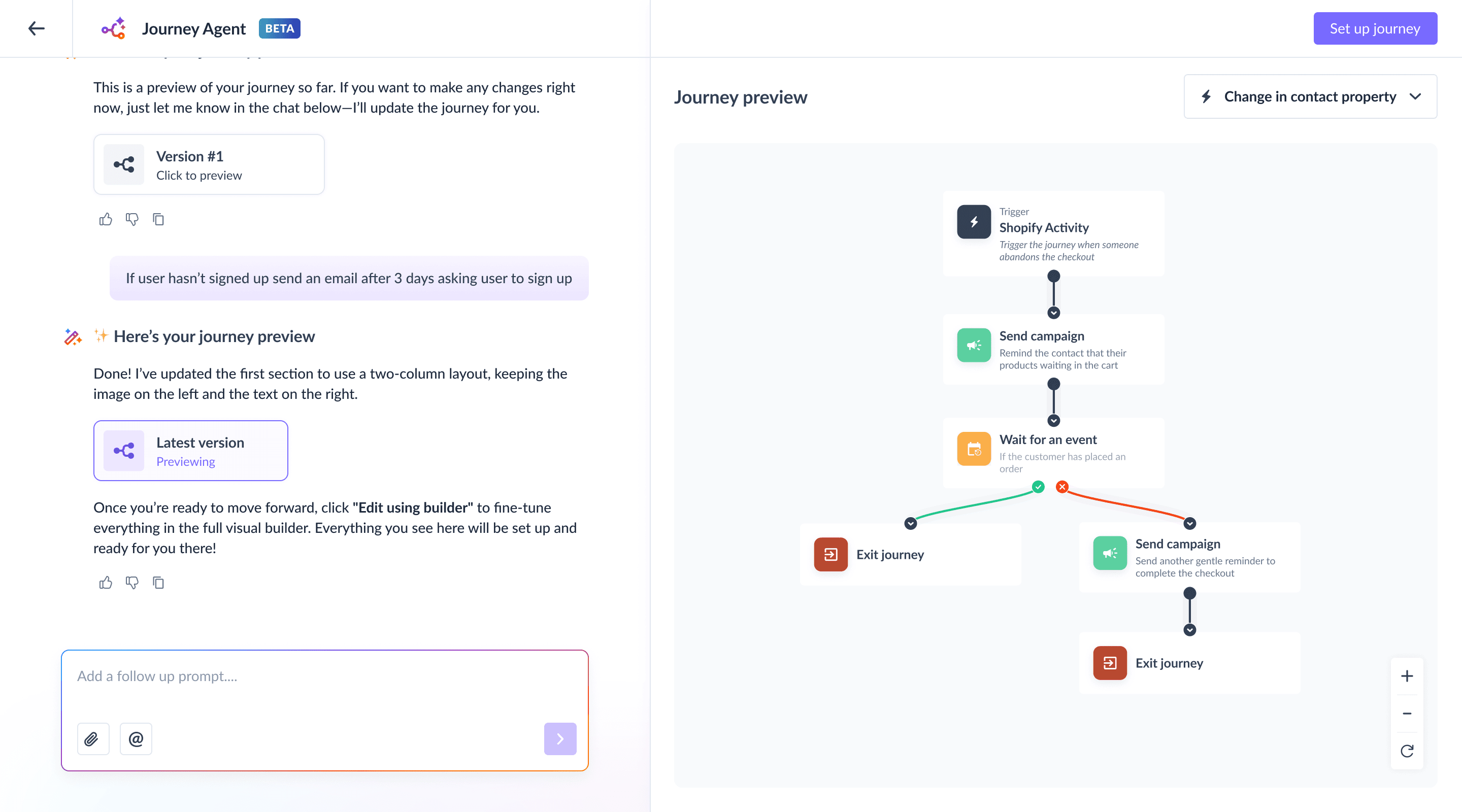1462x812 pixels.
Task: Thumbs up the latest journey response
Action: 106,583
